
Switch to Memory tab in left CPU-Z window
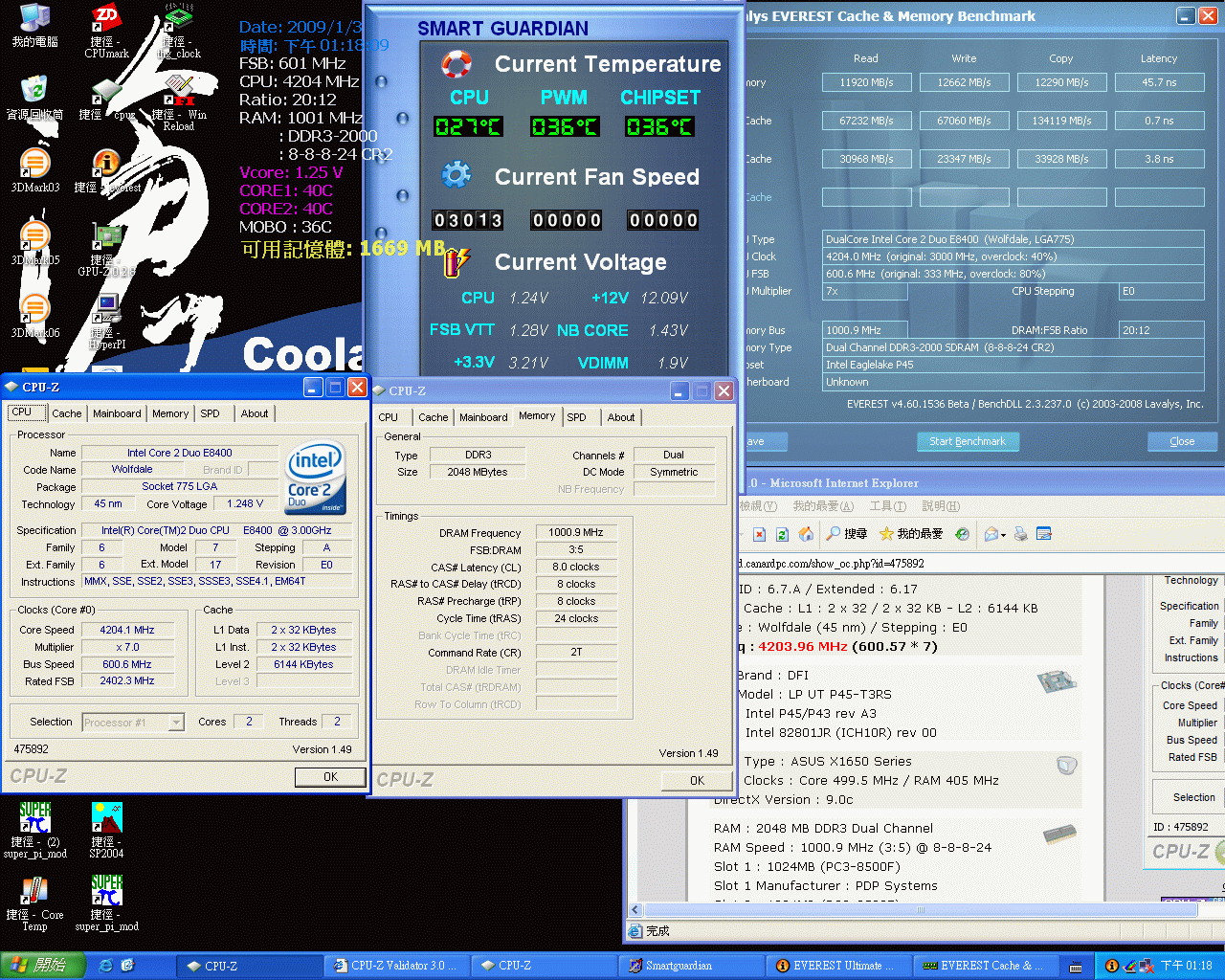click(170, 413)
